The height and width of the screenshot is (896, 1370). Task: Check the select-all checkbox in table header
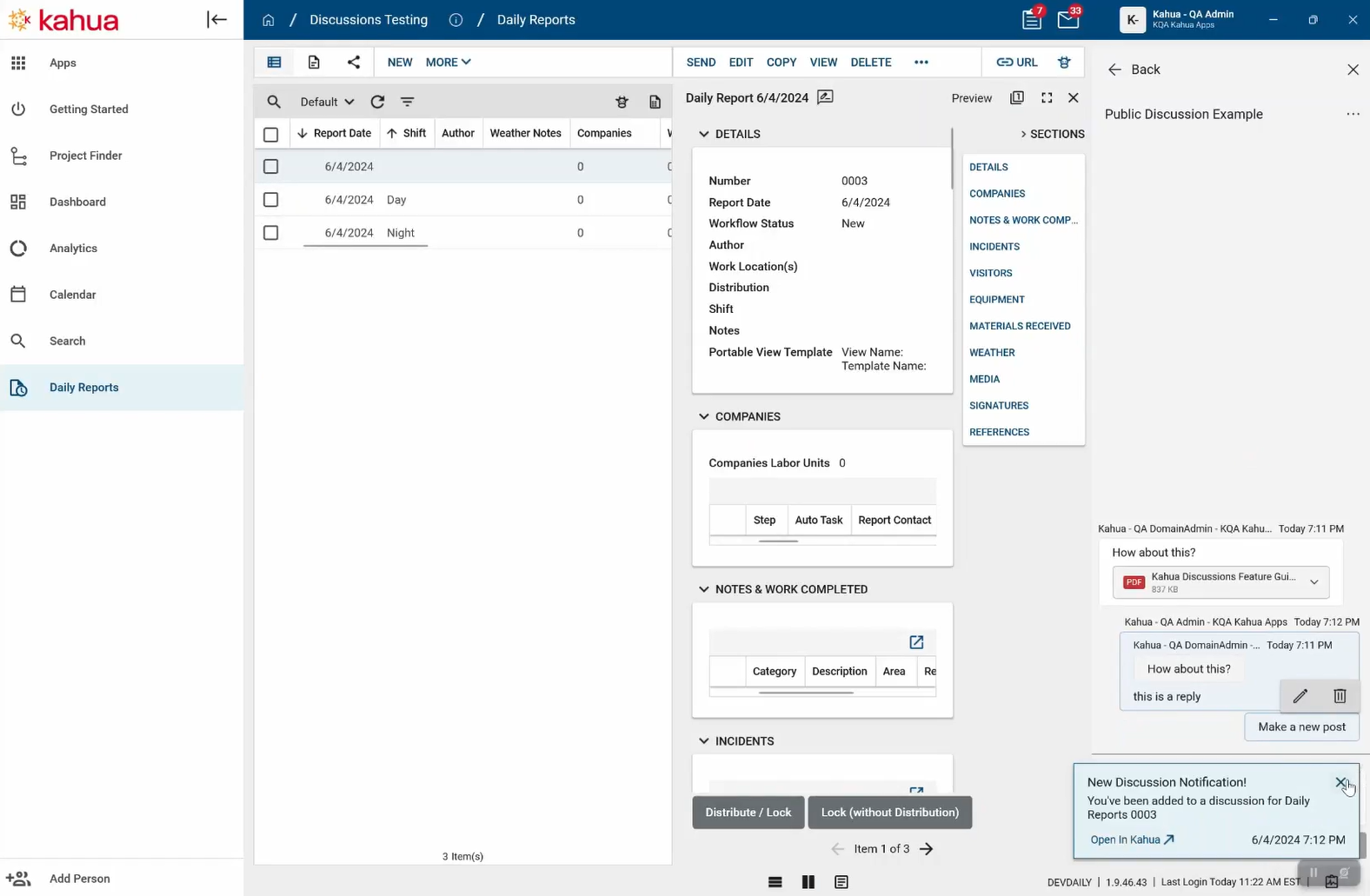point(271,134)
